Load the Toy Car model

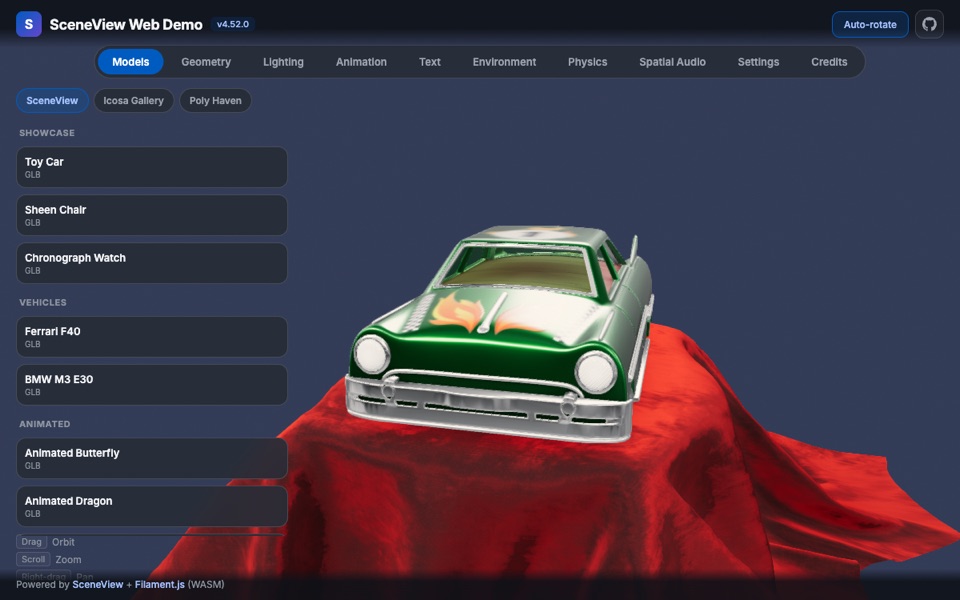click(x=152, y=167)
